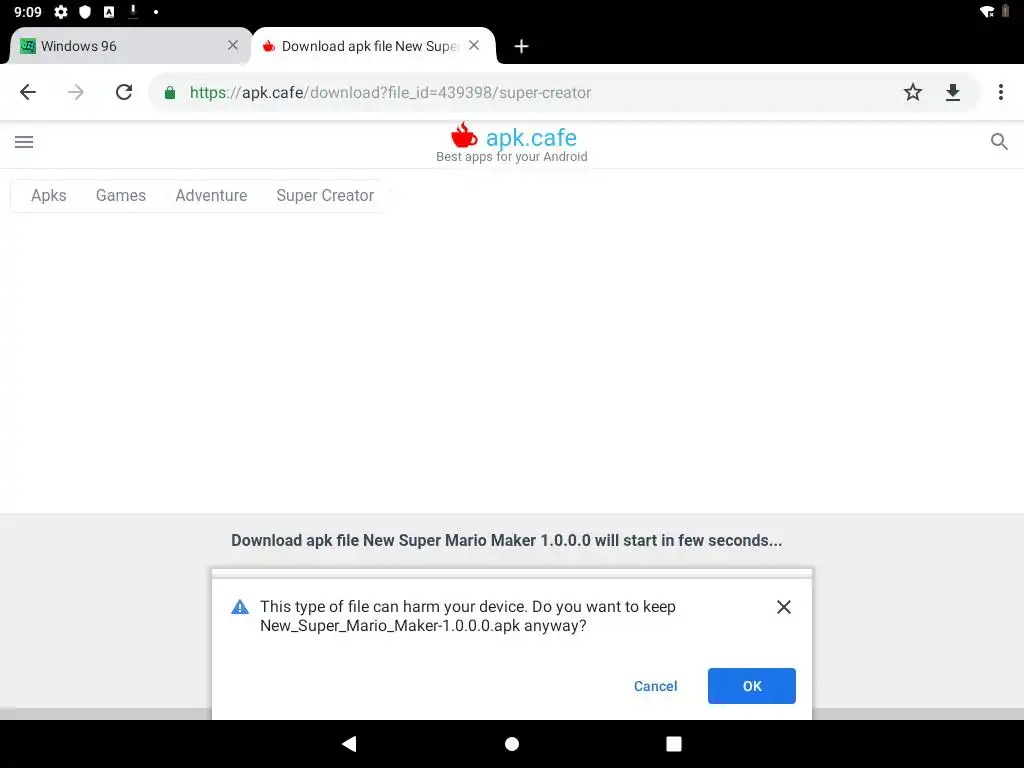Click the shield icon in status bar

(85, 12)
